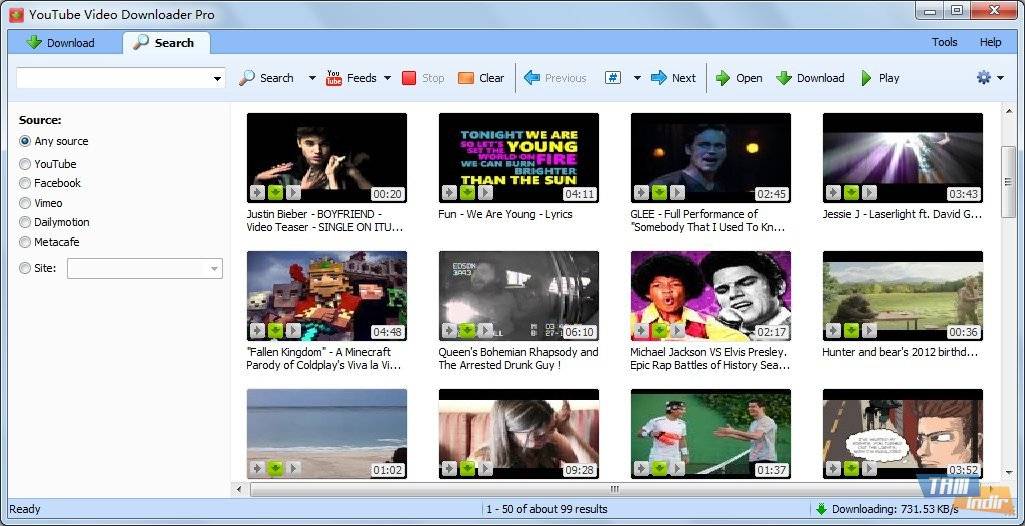Choose Vimeo as the source

click(x=25, y=203)
